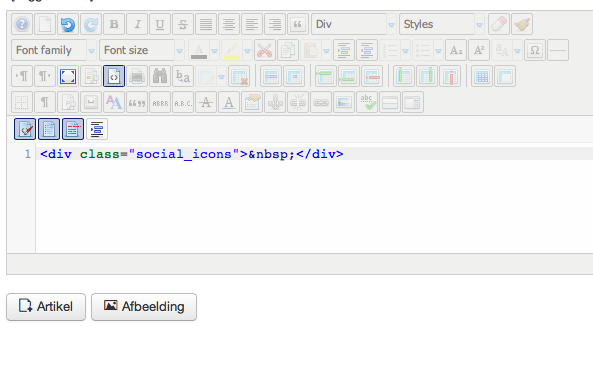
Task: Click the delete column icon
Action: [450, 76]
